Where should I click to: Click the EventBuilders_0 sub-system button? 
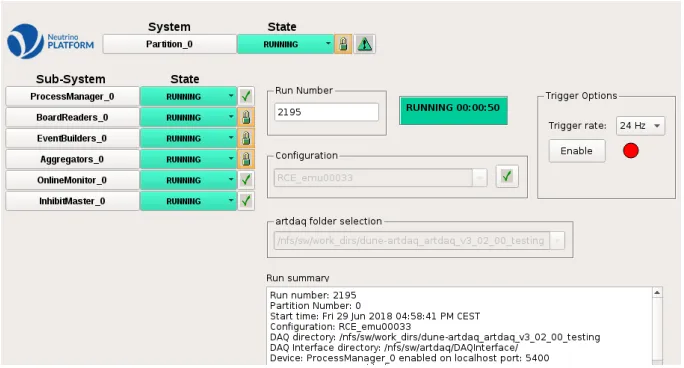coord(72,138)
